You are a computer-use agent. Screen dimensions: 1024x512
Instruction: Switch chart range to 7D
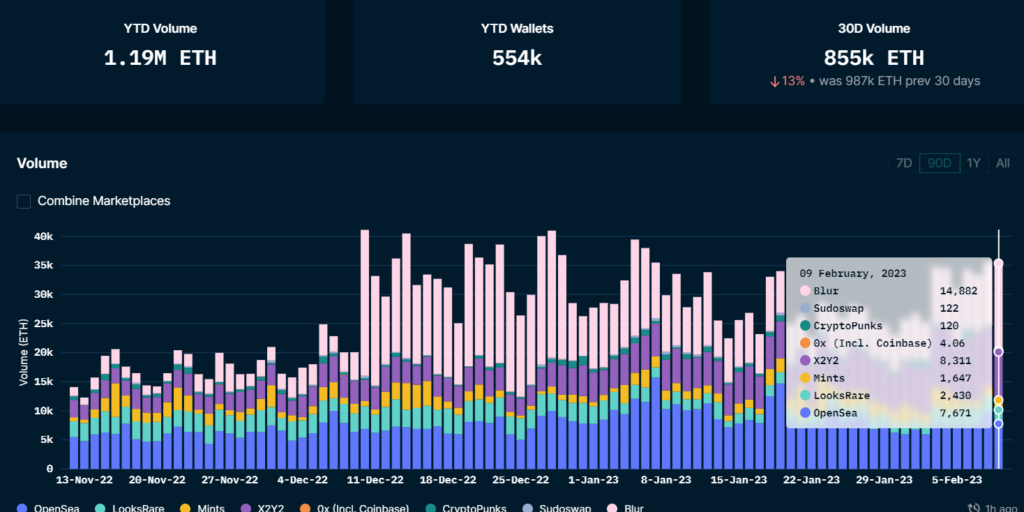point(904,163)
